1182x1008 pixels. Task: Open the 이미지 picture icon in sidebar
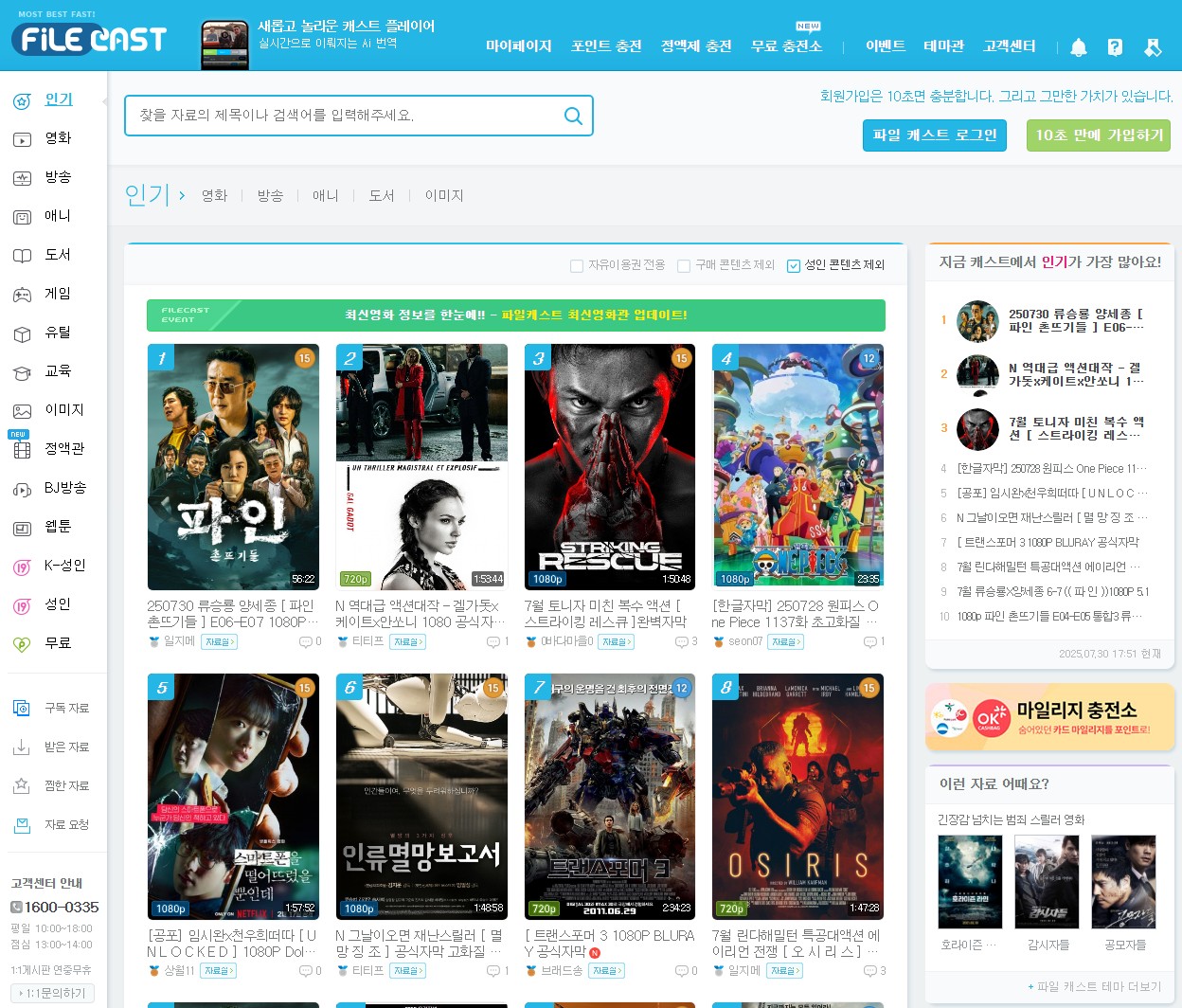pyautogui.click(x=22, y=411)
